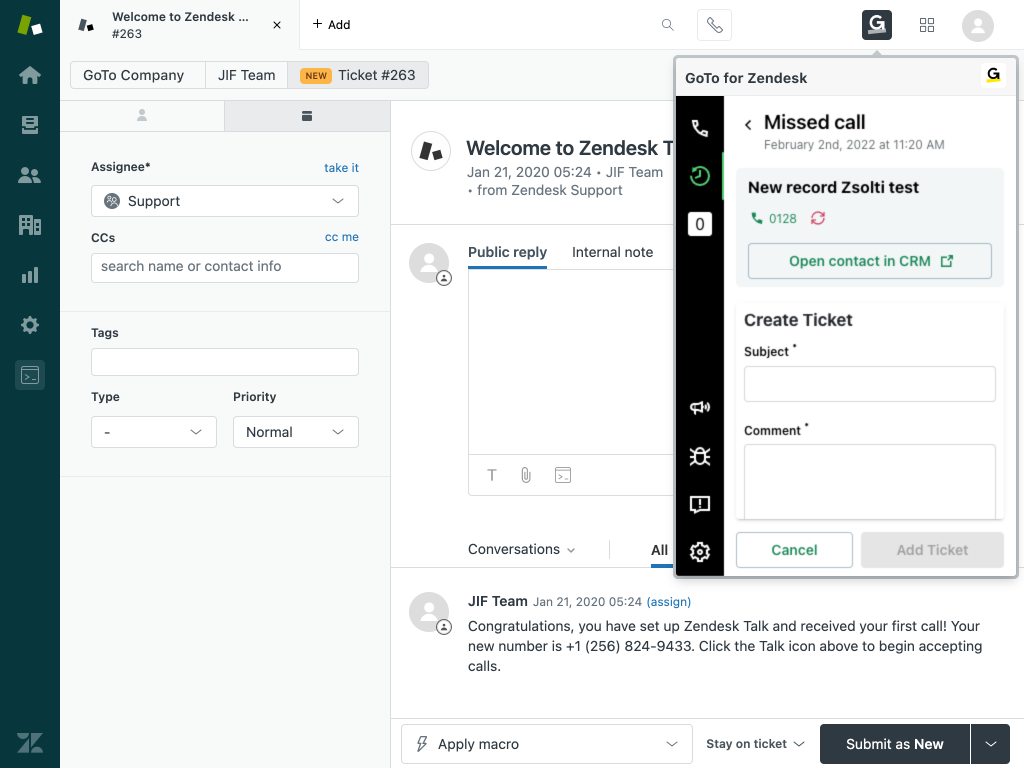Image resolution: width=1024 pixels, height=768 pixels.
Task: Open GoTo settings gear in widget
Action: coord(700,552)
